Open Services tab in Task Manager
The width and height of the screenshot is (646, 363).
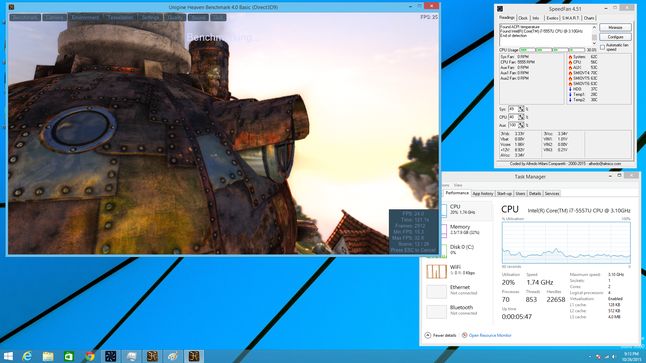[552, 193]
